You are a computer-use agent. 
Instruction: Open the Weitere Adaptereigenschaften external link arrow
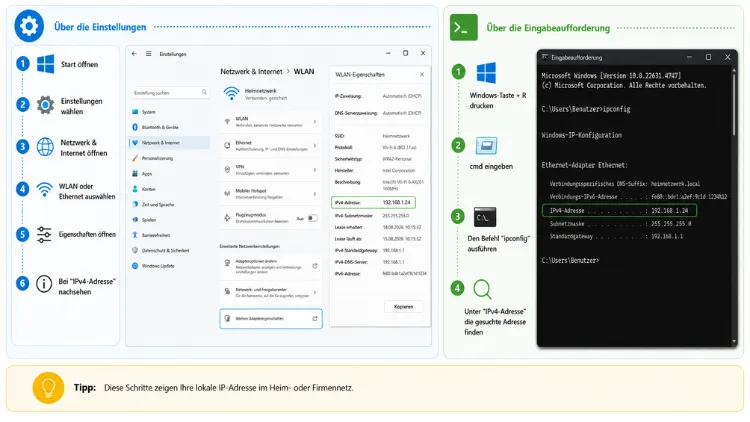(x=315, y=318)
